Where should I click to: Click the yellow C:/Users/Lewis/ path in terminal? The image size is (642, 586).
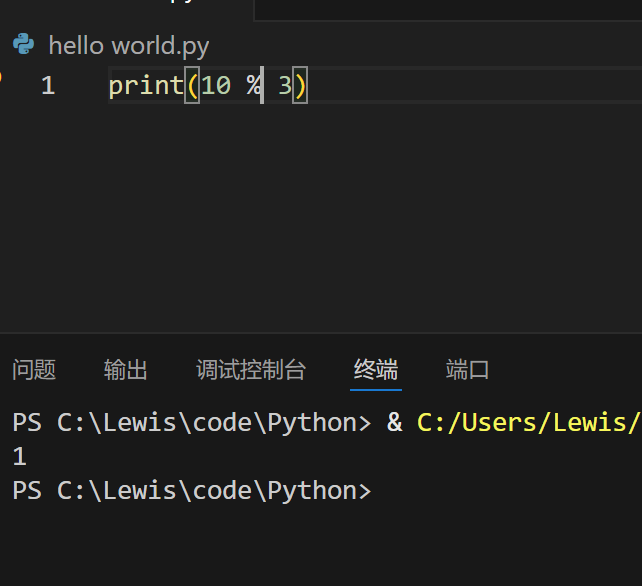[x=528, y=423]
